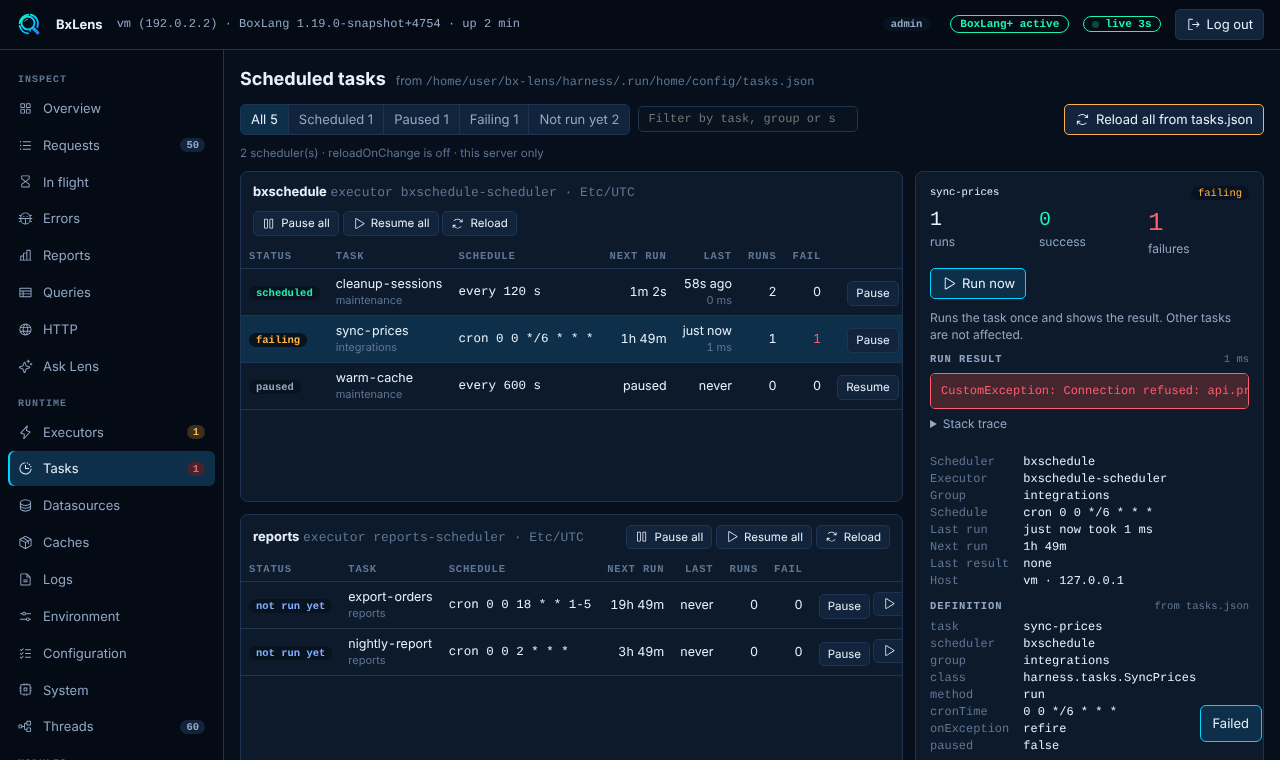The image size is (1280, 760).
Task: Focus the task filter input field
Action: point(748,119)
